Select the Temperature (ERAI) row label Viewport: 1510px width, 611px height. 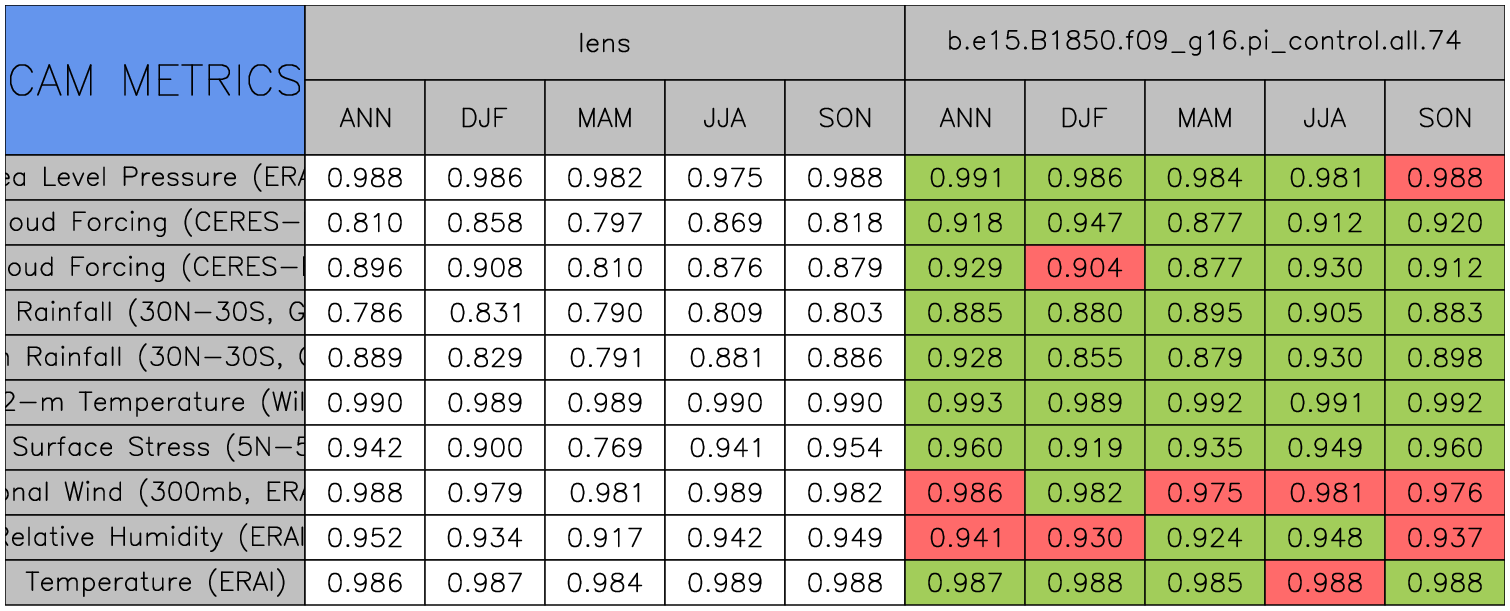155,583
